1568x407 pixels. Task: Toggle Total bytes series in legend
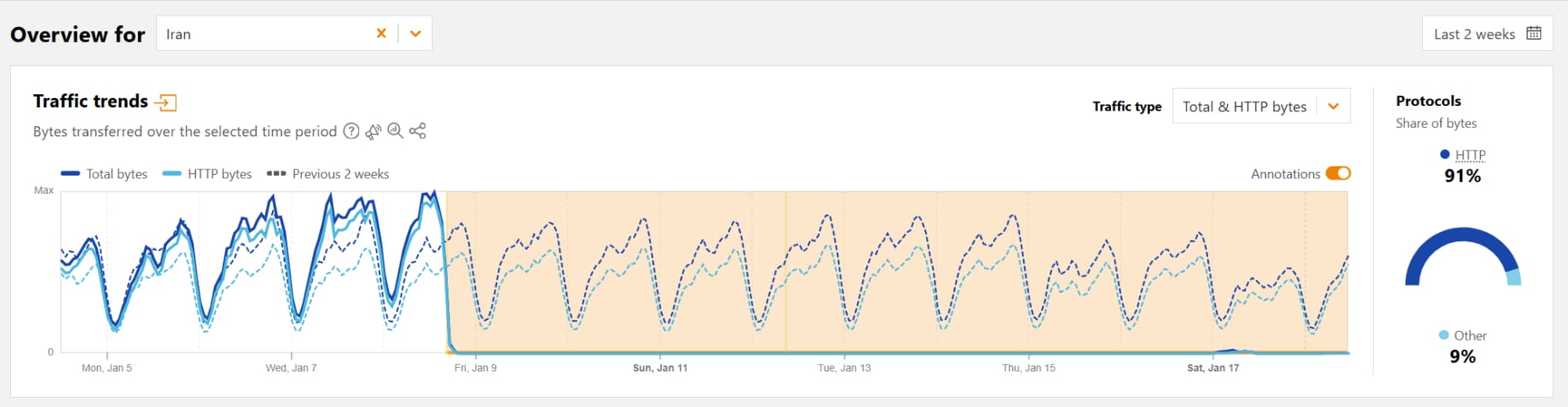point(104,174)
